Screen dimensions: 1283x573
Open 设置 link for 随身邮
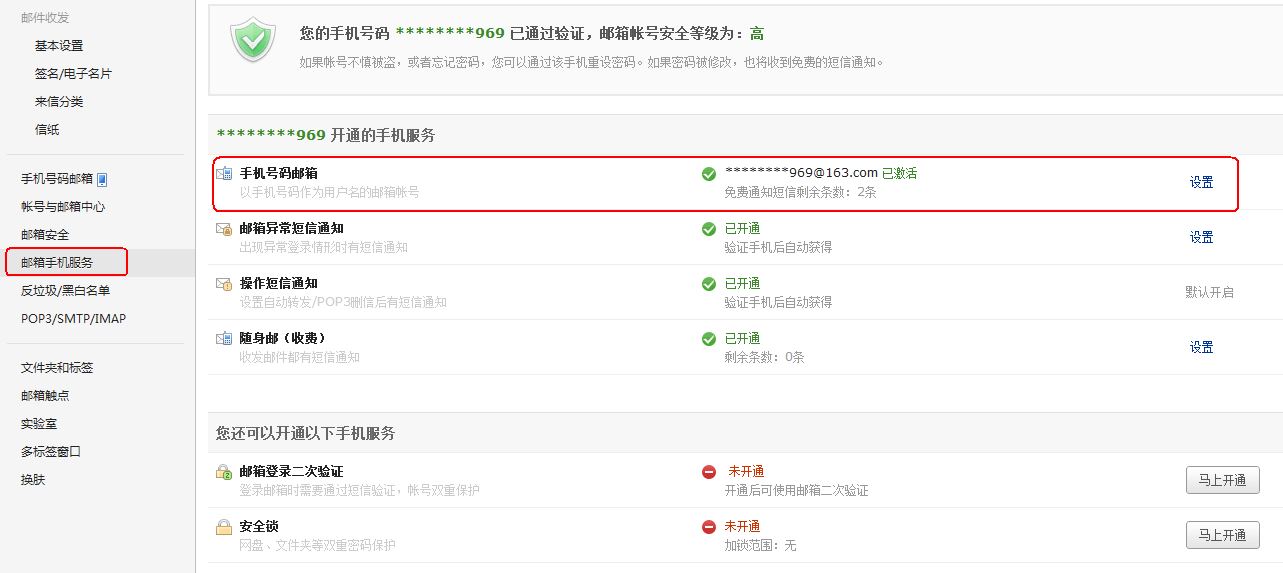(1201, 347)
